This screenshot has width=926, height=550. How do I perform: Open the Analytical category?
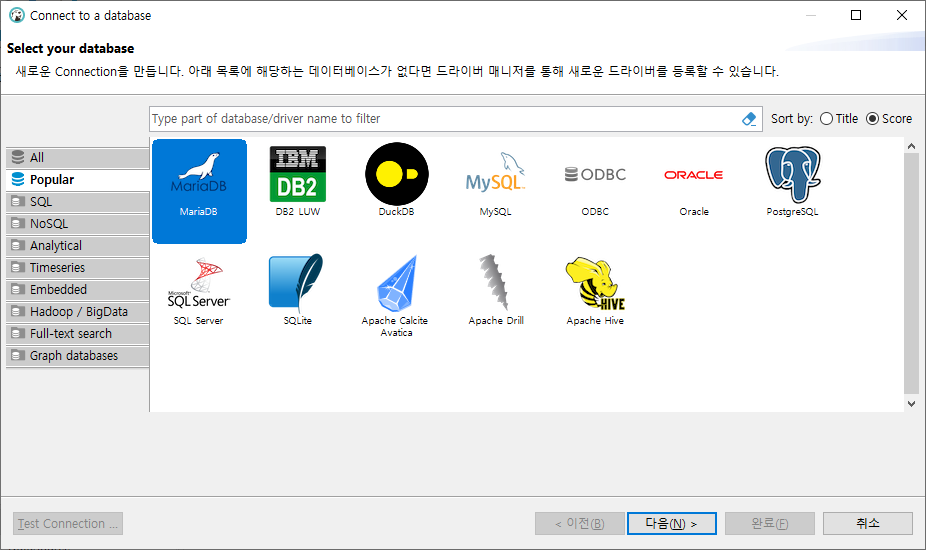point(77,246)
